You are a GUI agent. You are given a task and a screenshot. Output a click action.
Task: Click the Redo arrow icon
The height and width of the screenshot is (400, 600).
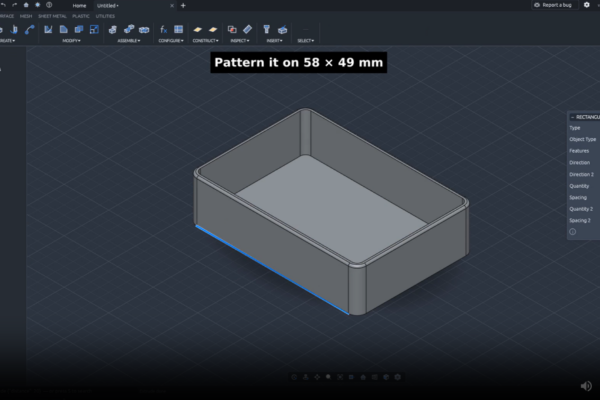[15, 5]
